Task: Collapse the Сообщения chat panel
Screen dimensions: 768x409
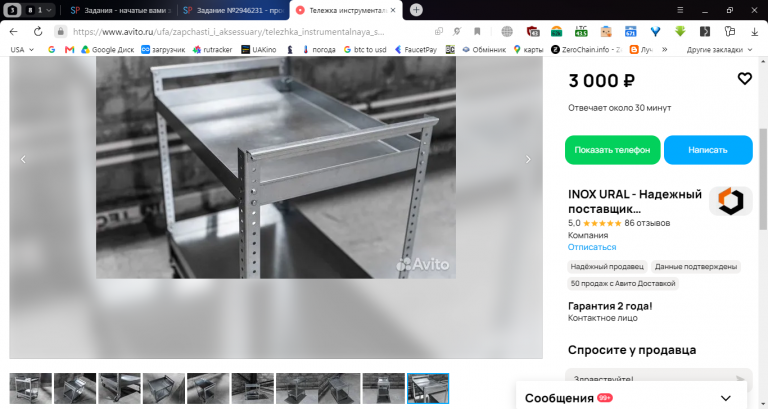Action: 725,398
